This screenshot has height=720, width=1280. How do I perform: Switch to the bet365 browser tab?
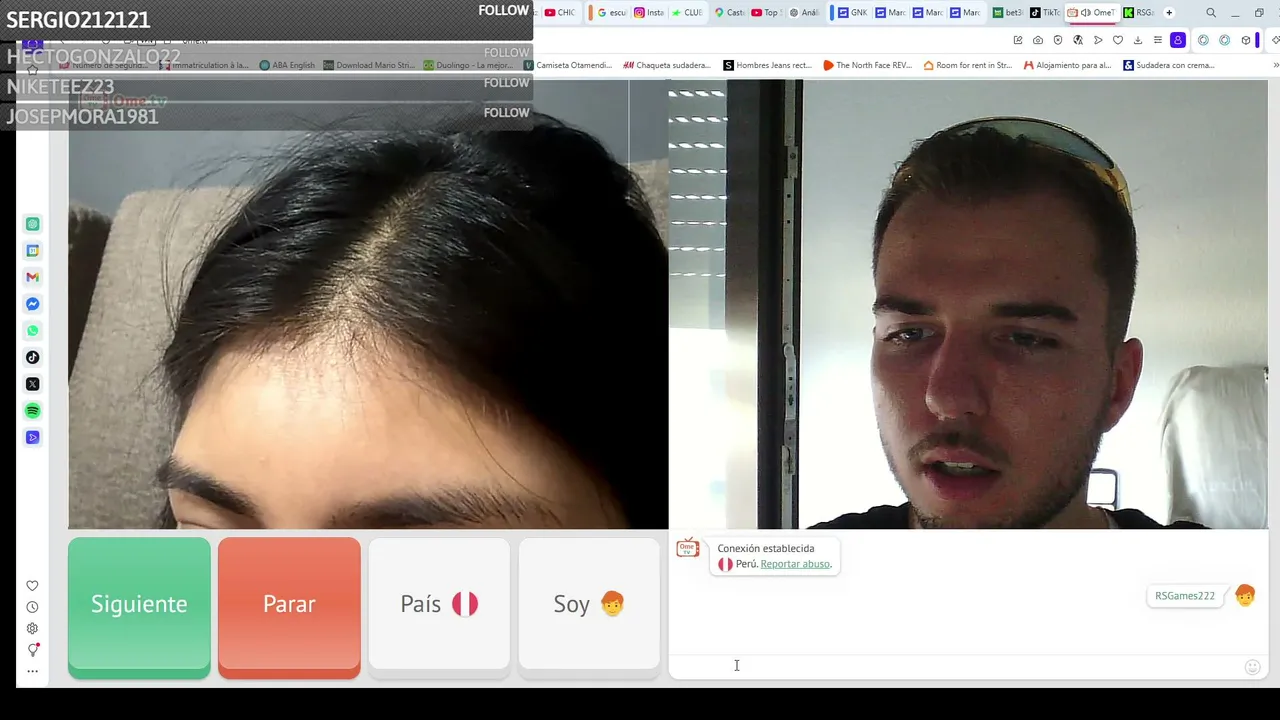(x=1008, y=13)
